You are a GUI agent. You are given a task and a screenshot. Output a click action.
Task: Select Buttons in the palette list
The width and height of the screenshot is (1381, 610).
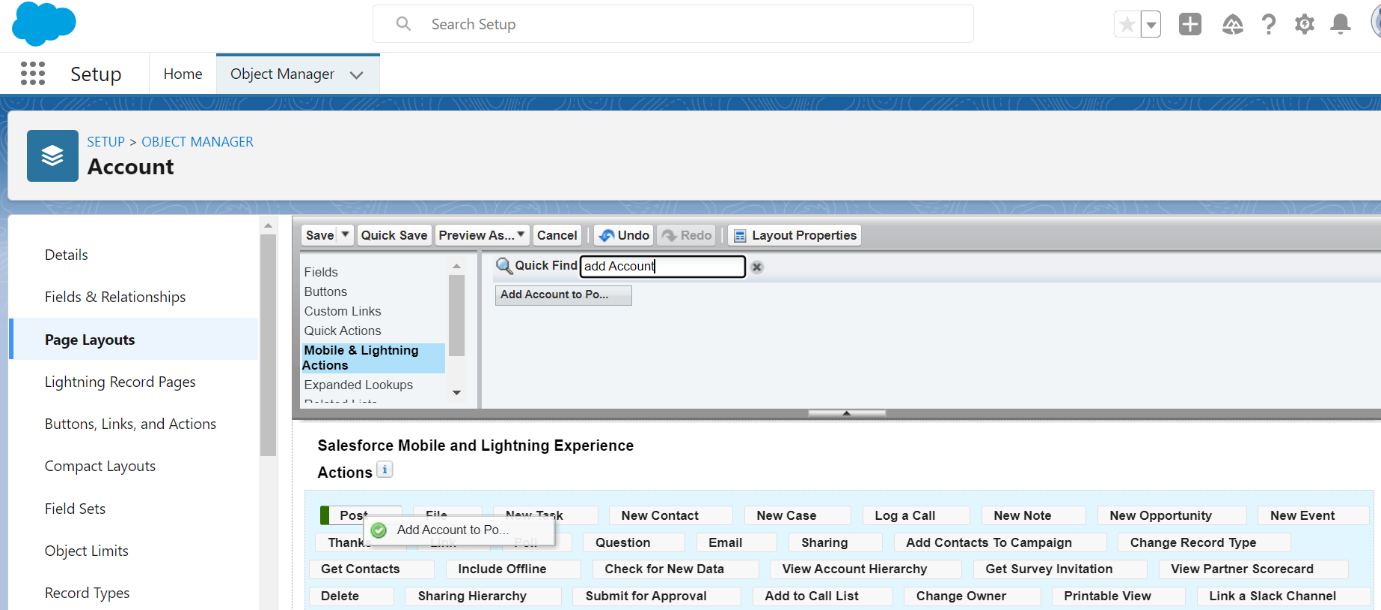tap(326, 292)
